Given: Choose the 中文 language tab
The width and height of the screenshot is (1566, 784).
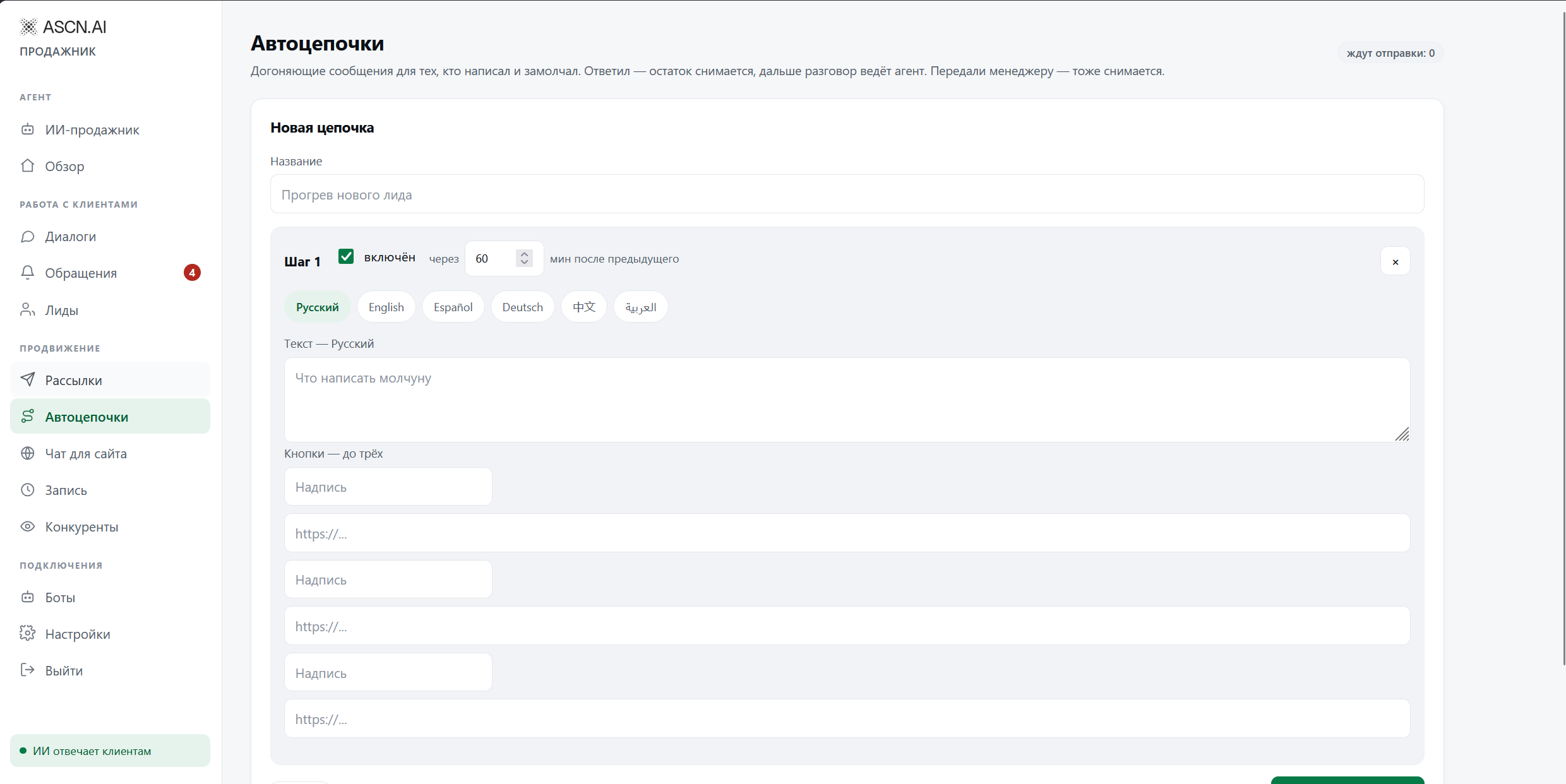Looking at the screenshot, I should pos(584,307).
